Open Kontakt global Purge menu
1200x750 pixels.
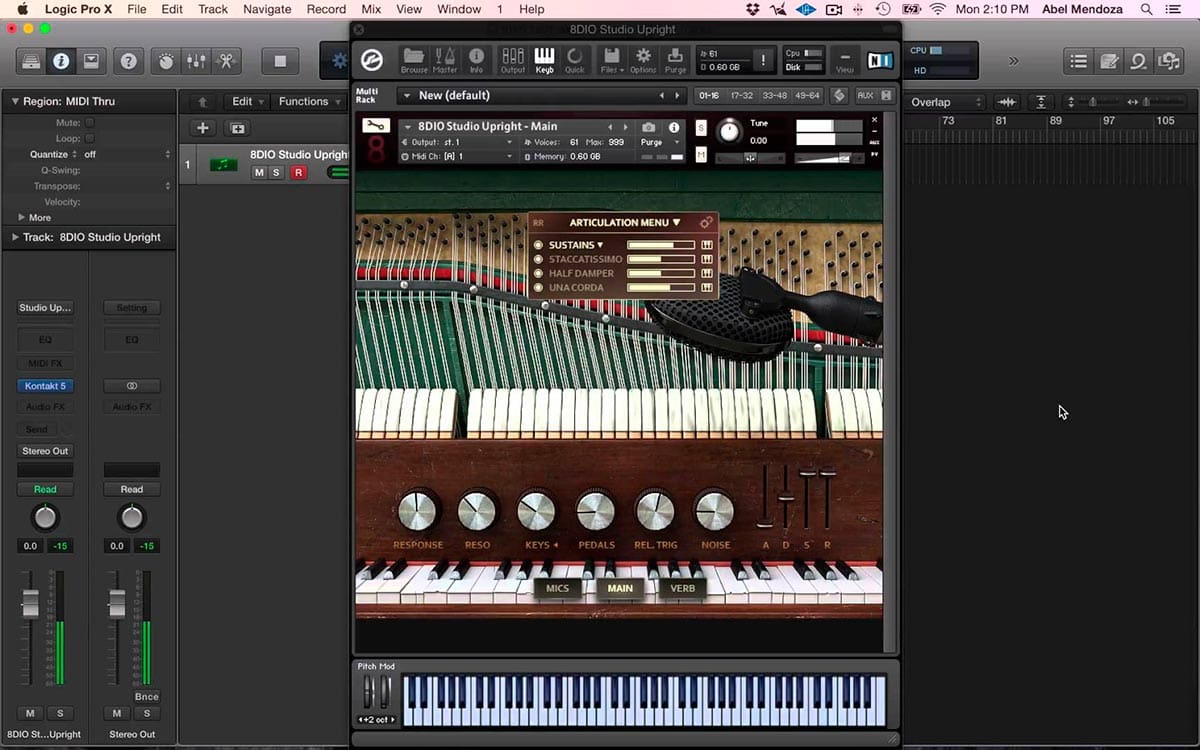click(x=676, y=60)
